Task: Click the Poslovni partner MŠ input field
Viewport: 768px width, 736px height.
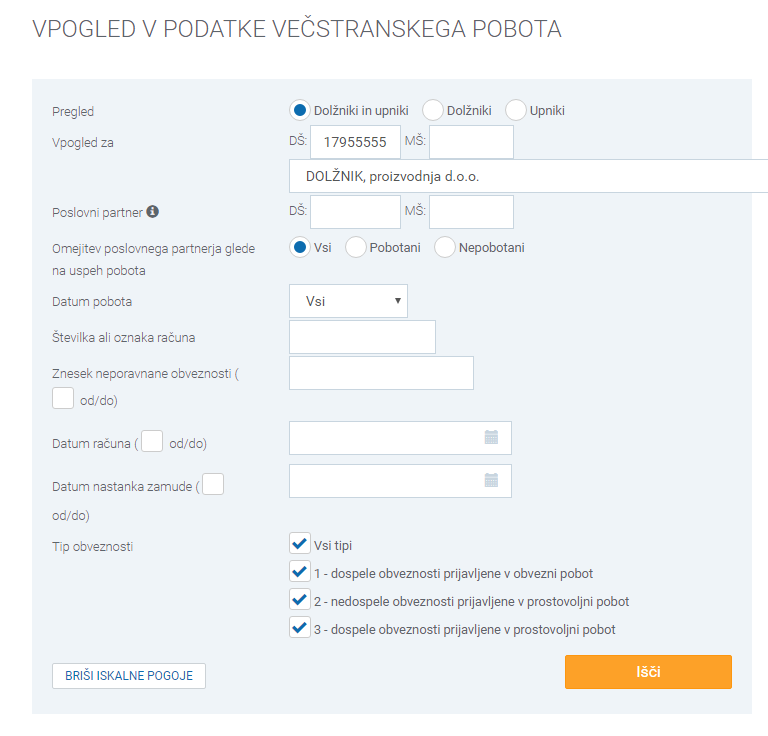Action: click(471, 212)
